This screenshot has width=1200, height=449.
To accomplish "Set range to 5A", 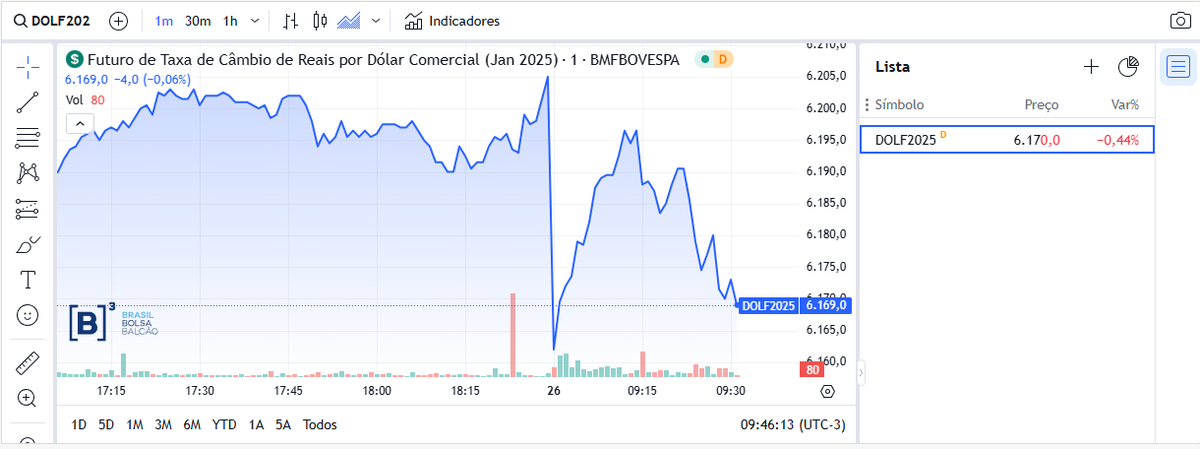I will [284, 425].
